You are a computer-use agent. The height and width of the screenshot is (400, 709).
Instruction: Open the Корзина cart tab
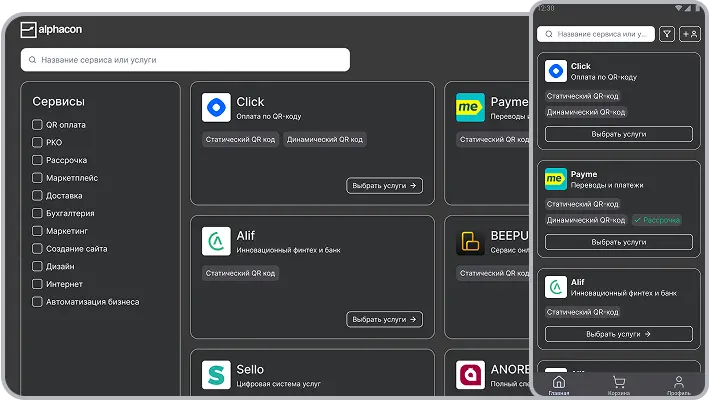(619, 385)
